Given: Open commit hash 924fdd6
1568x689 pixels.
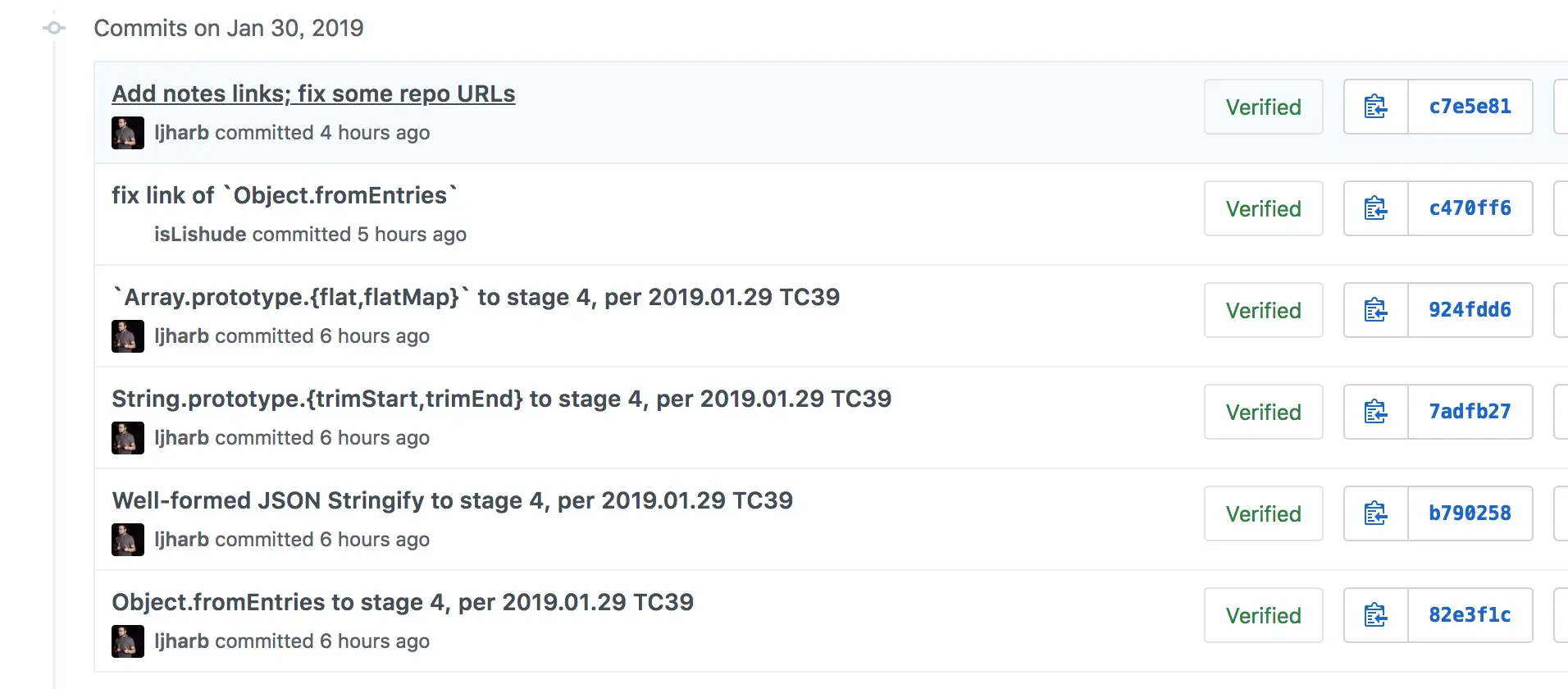Looking at the screenshot, I should (x=1470, y=310).
